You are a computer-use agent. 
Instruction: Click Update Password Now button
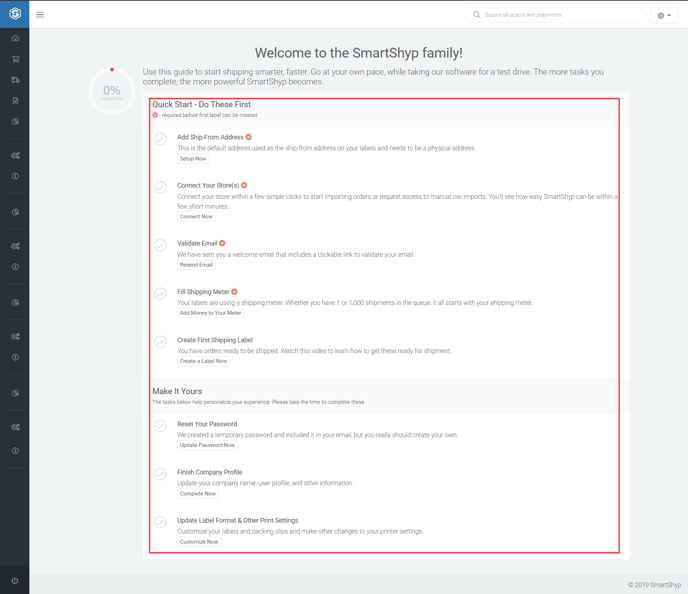[208, 445]
